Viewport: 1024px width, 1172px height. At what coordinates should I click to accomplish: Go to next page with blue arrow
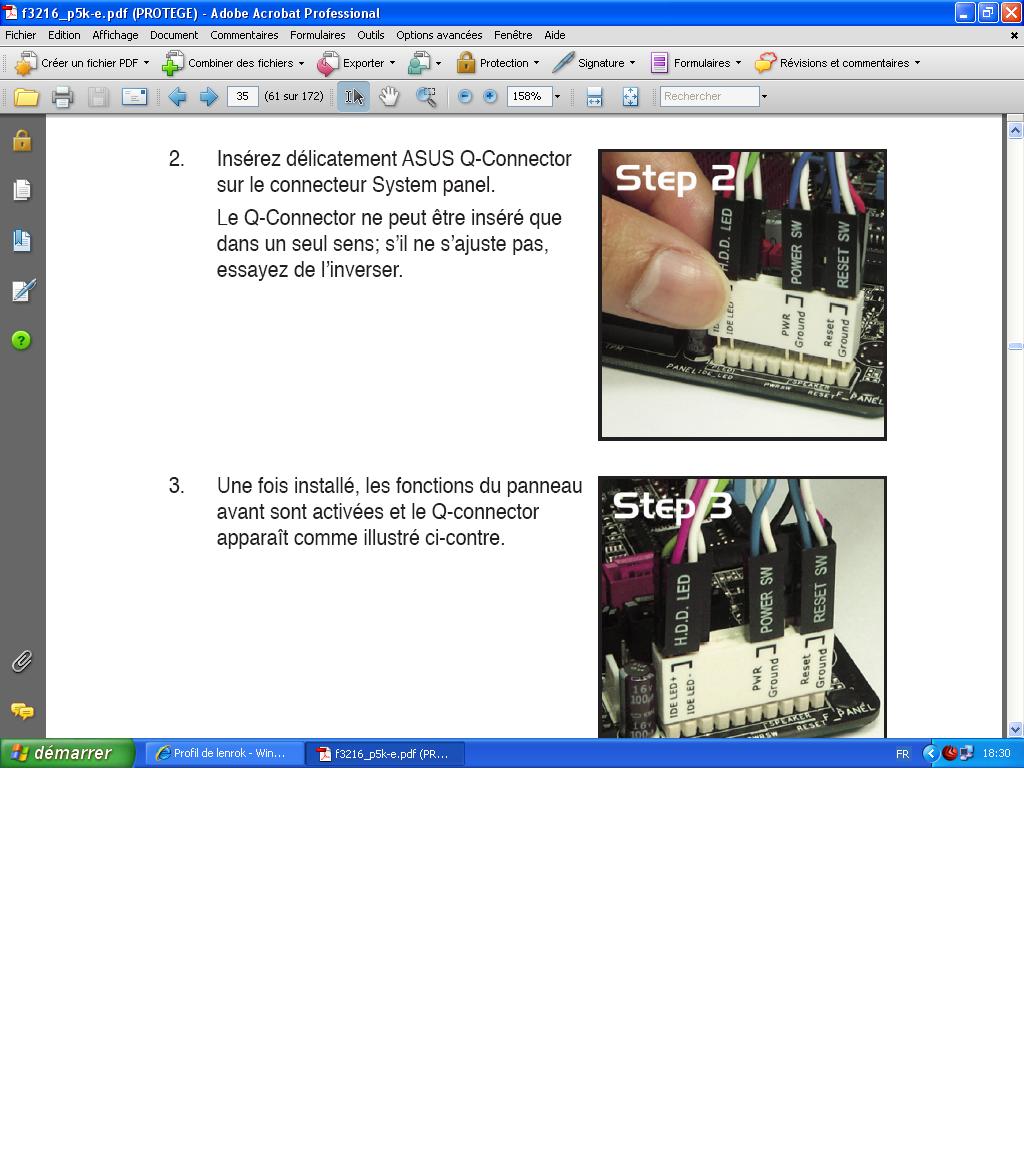208,97
